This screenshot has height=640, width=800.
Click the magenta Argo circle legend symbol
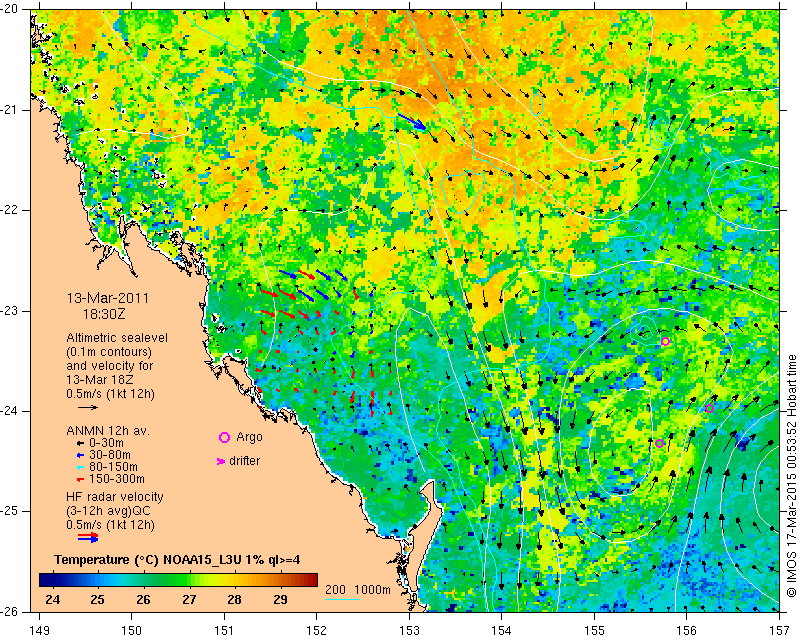[x=224, y=437]
